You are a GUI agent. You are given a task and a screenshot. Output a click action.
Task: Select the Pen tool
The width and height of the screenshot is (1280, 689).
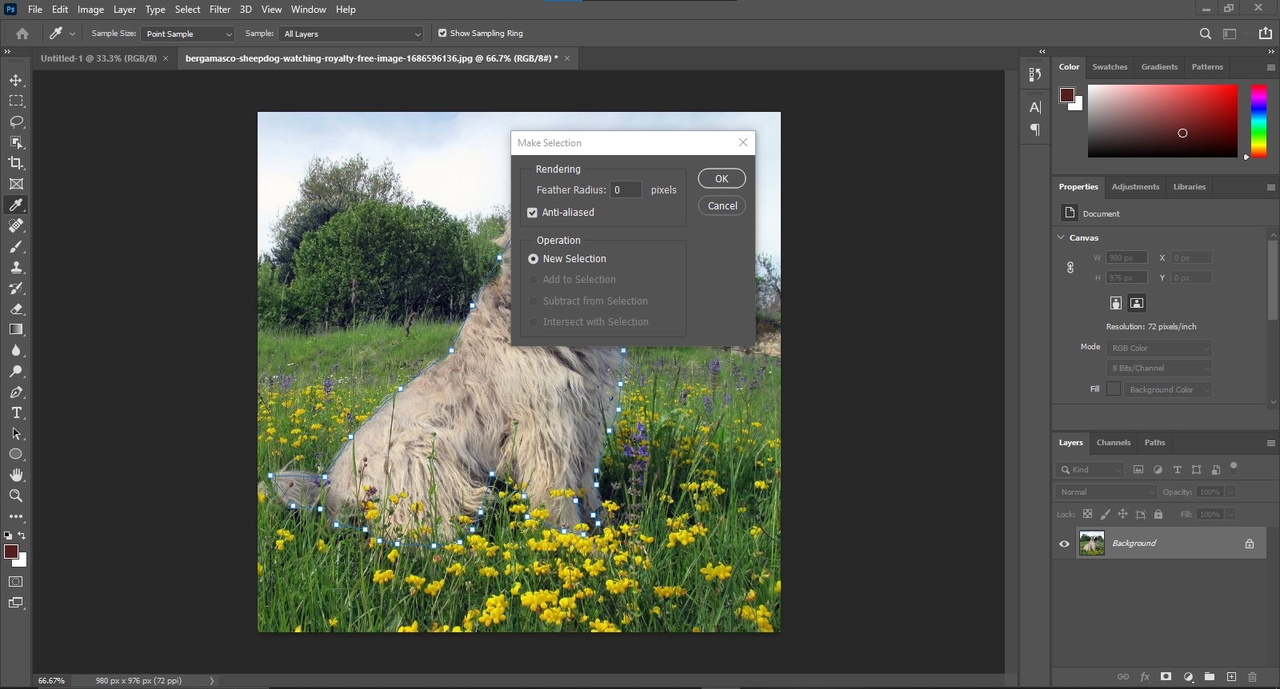click(x=16, y=392)
